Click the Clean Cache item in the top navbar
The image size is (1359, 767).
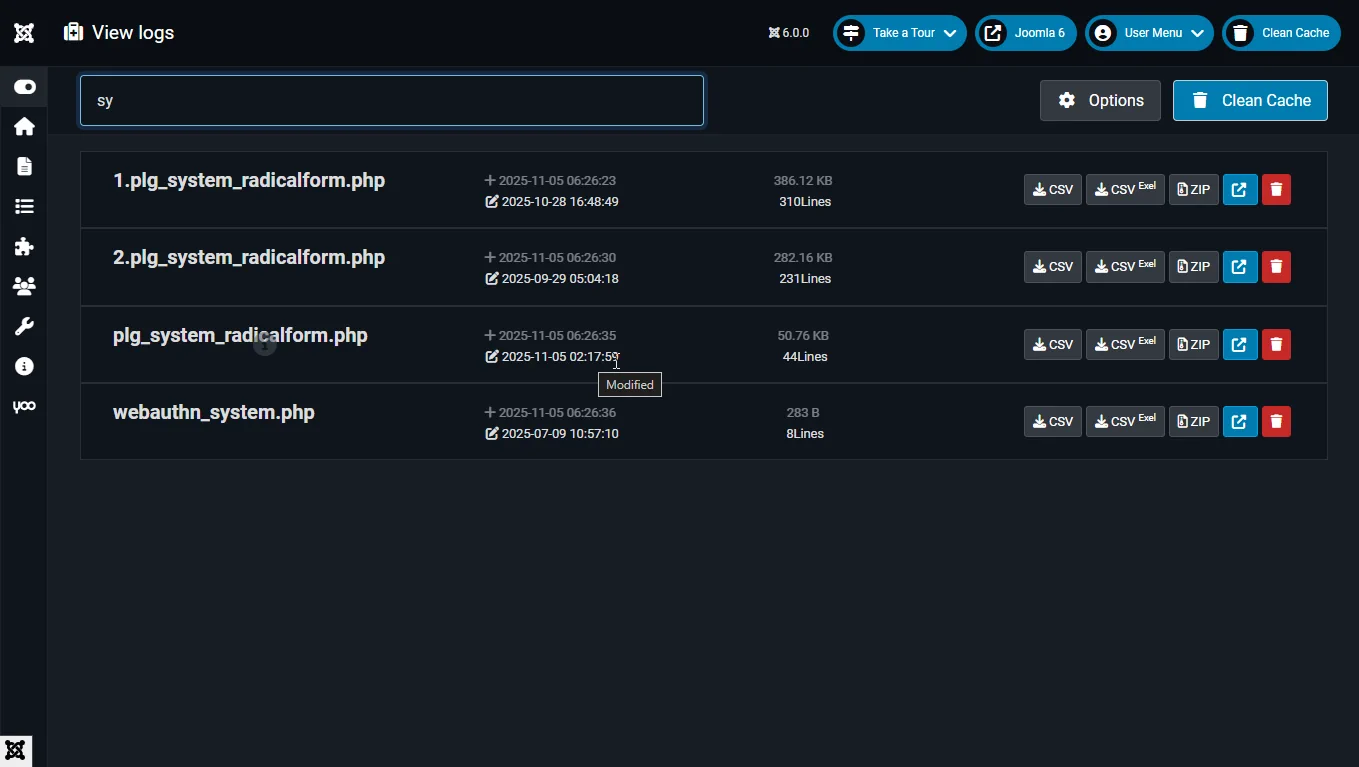point(1281,33)
